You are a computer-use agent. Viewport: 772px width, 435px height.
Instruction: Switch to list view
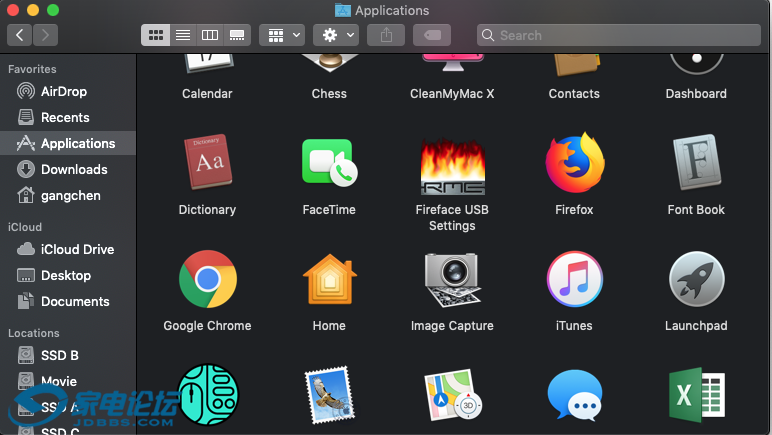pos(183,35)
